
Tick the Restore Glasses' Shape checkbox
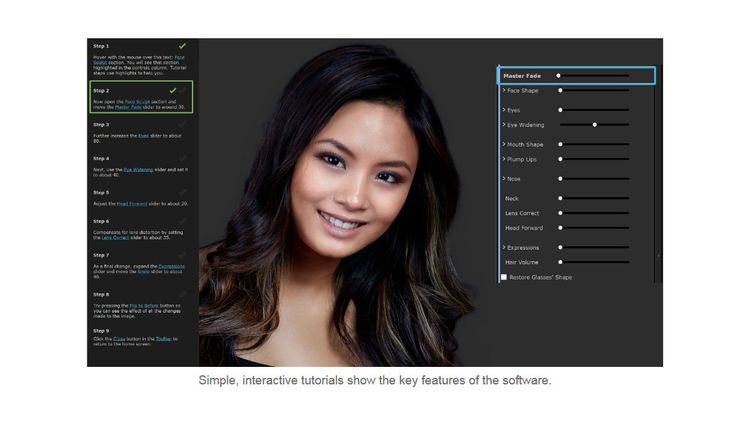point(504,277)
